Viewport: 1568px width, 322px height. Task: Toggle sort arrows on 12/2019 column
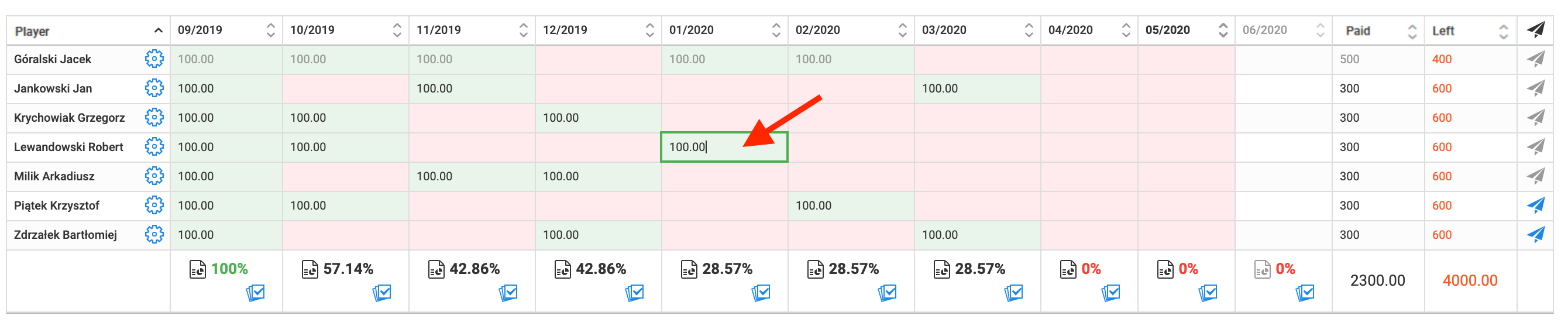649,30
